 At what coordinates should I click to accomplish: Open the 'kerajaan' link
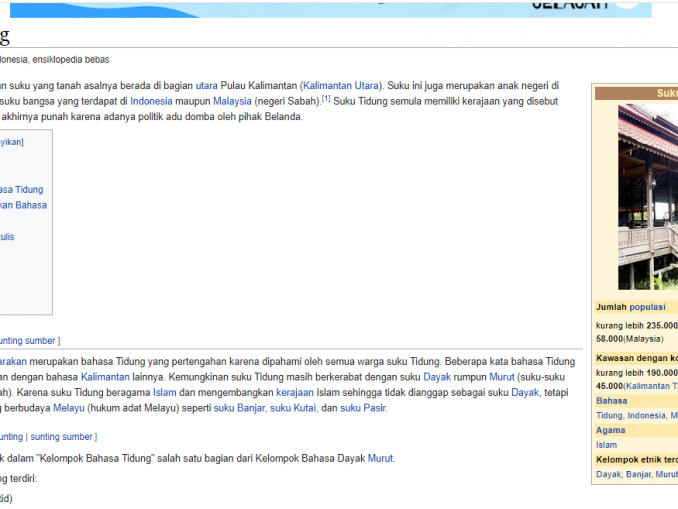coord(295,393)
